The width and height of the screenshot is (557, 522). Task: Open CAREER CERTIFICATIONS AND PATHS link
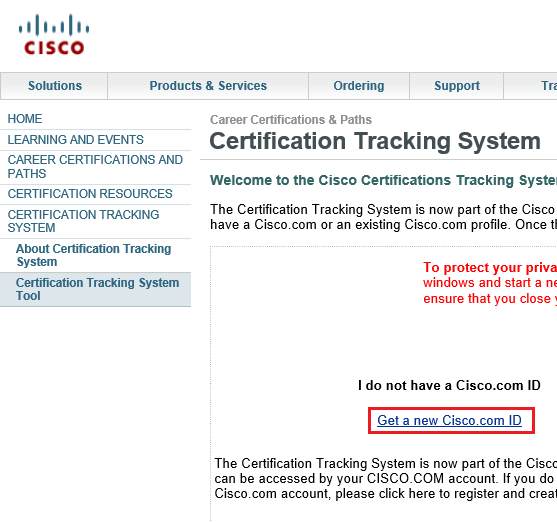click(95, 167)
